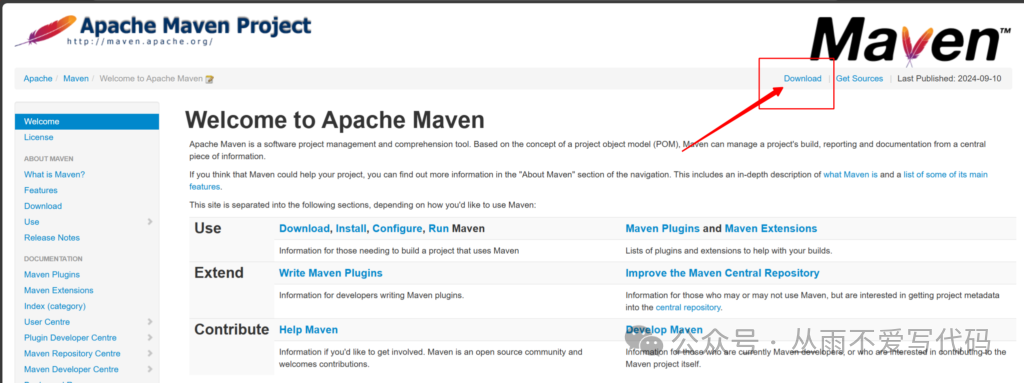
Task: Open What is Maven? sidebar item
Action: point(54,175)
